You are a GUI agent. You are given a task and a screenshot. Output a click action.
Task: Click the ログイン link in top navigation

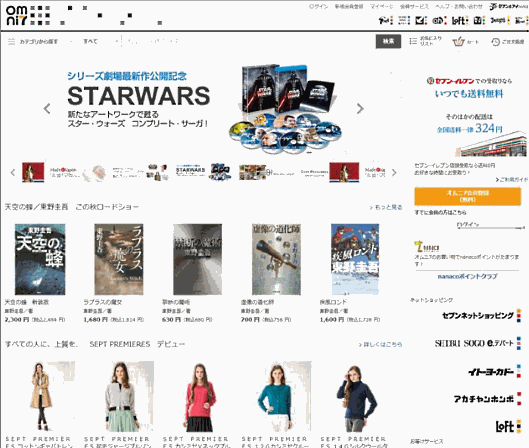(x=318, y=6)
